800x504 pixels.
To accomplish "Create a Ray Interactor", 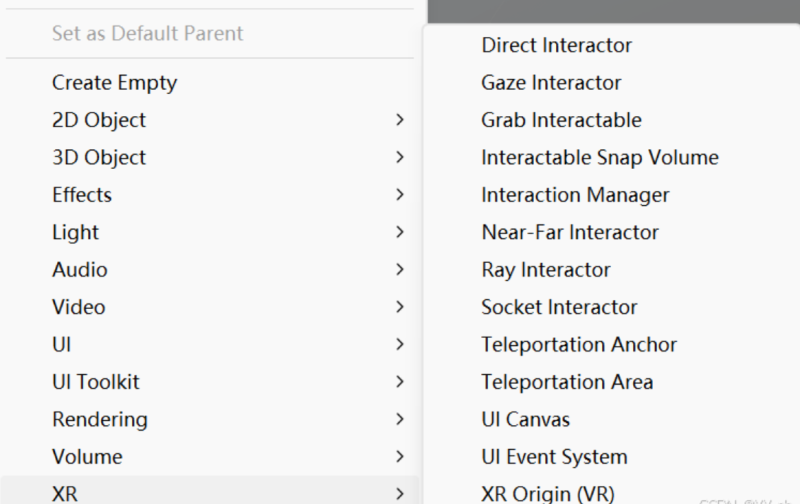I will point(546,270).
